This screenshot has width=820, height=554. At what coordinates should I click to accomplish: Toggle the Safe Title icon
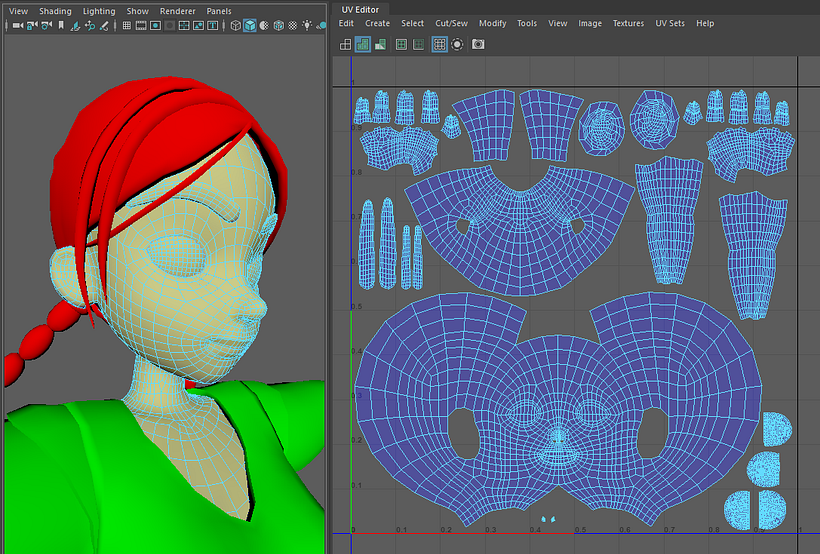coord(212,25)
